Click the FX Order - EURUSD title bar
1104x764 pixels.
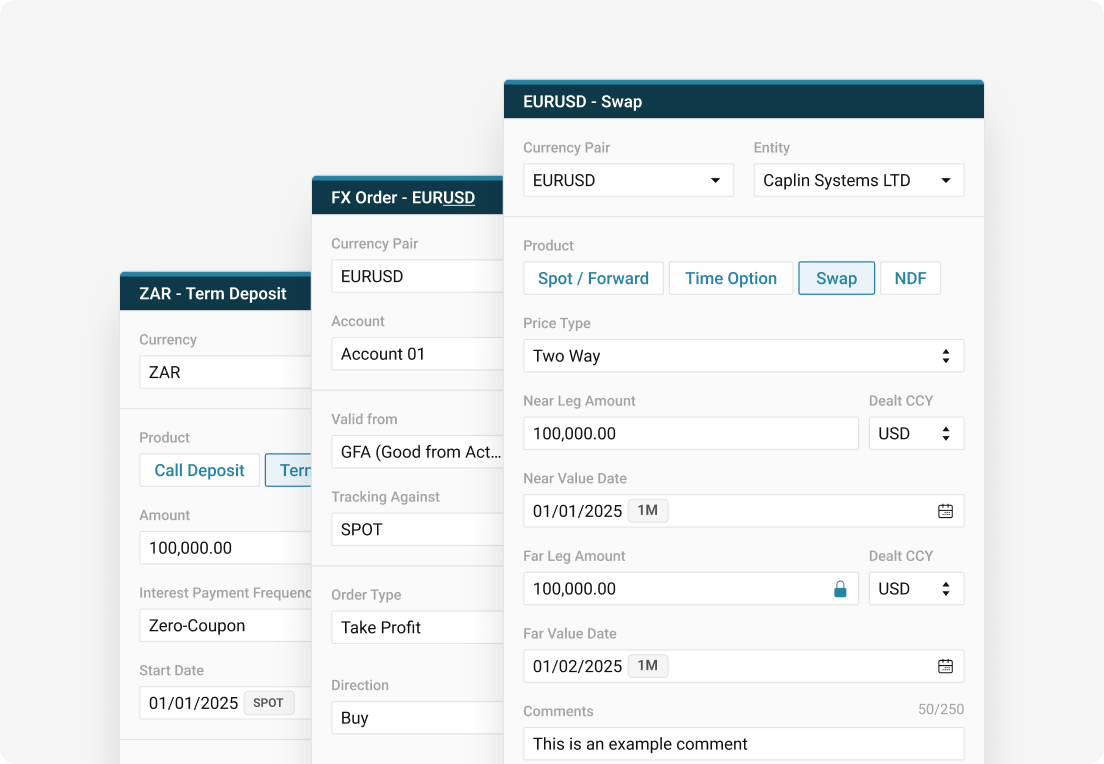pos(407,196)
